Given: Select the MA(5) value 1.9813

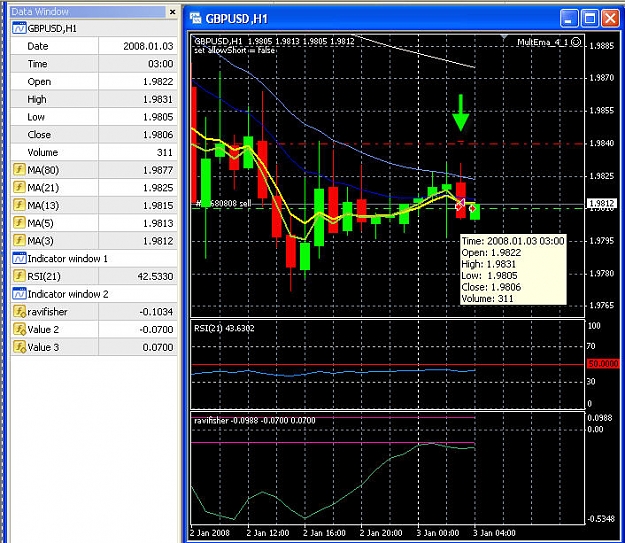Looking at the screenshot, I should (x=158, y=223).
